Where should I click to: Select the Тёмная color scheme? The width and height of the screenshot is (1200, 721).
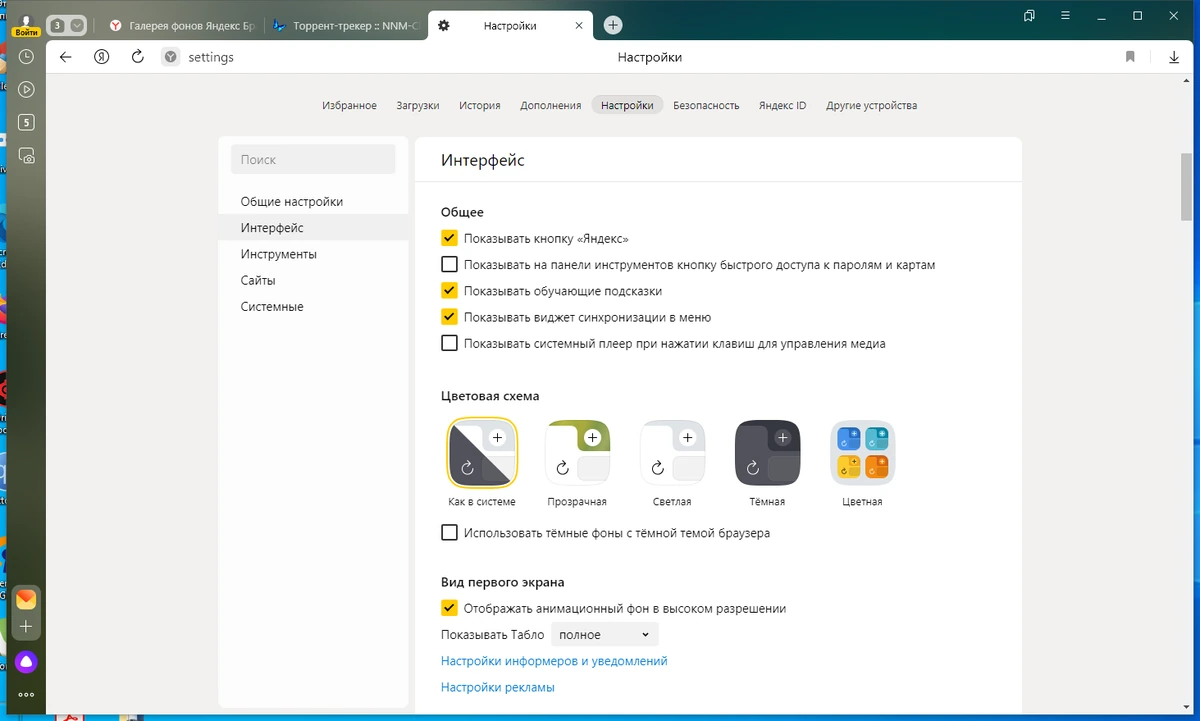click(767, 452)
